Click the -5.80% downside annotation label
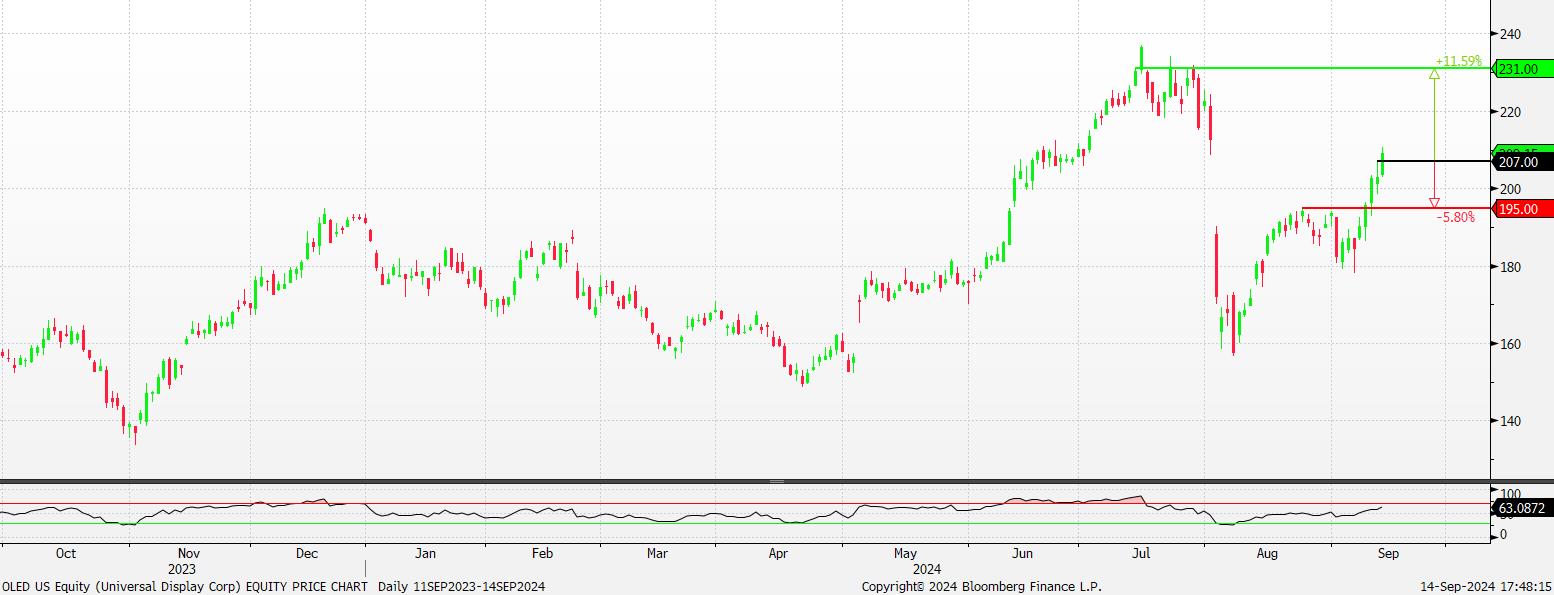Image resolution: width=1554 pixels, height=595 pixels. coord(1455,217)
